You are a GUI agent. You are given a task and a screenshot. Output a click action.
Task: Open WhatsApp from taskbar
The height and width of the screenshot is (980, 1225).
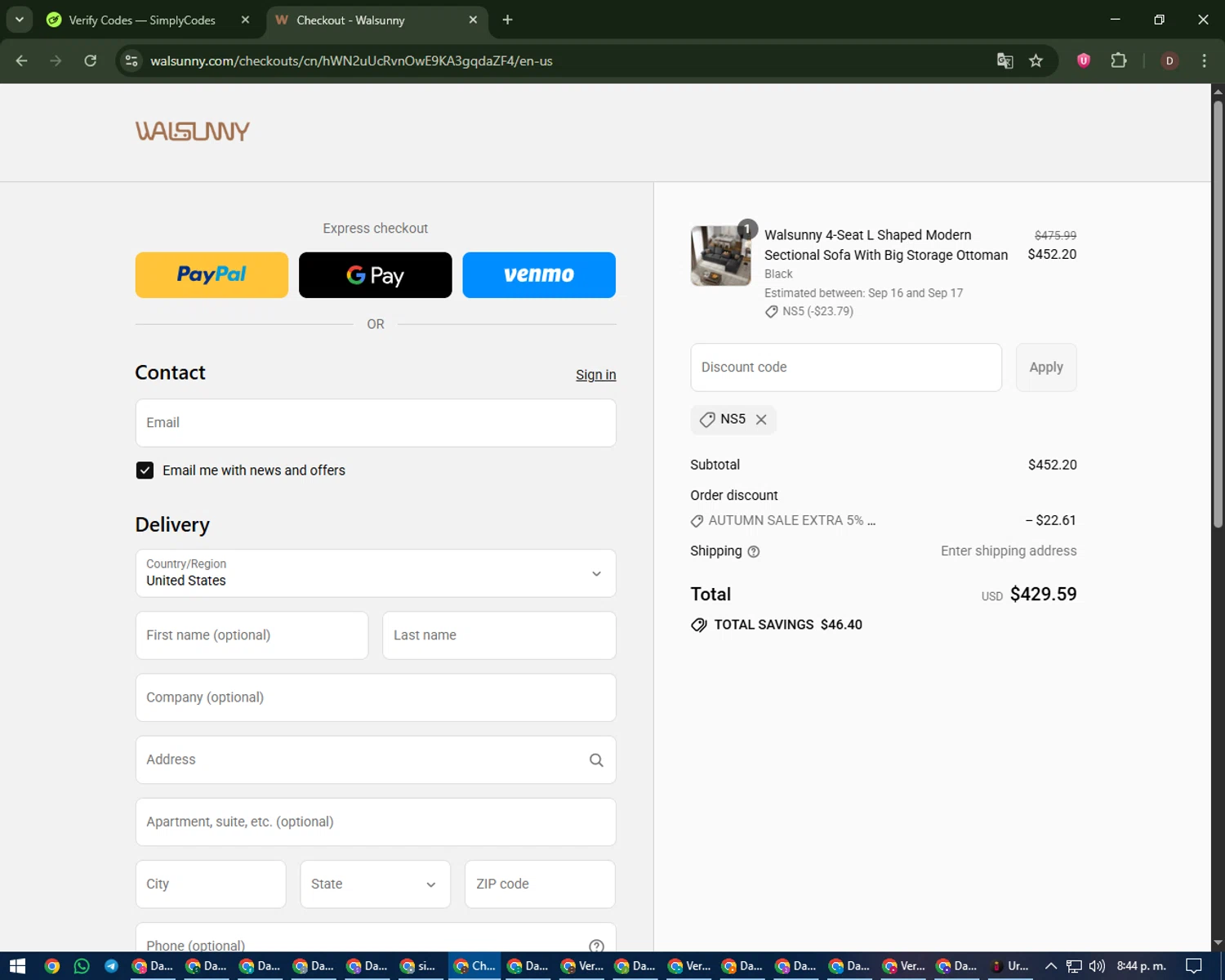click(x=82, y=966)
